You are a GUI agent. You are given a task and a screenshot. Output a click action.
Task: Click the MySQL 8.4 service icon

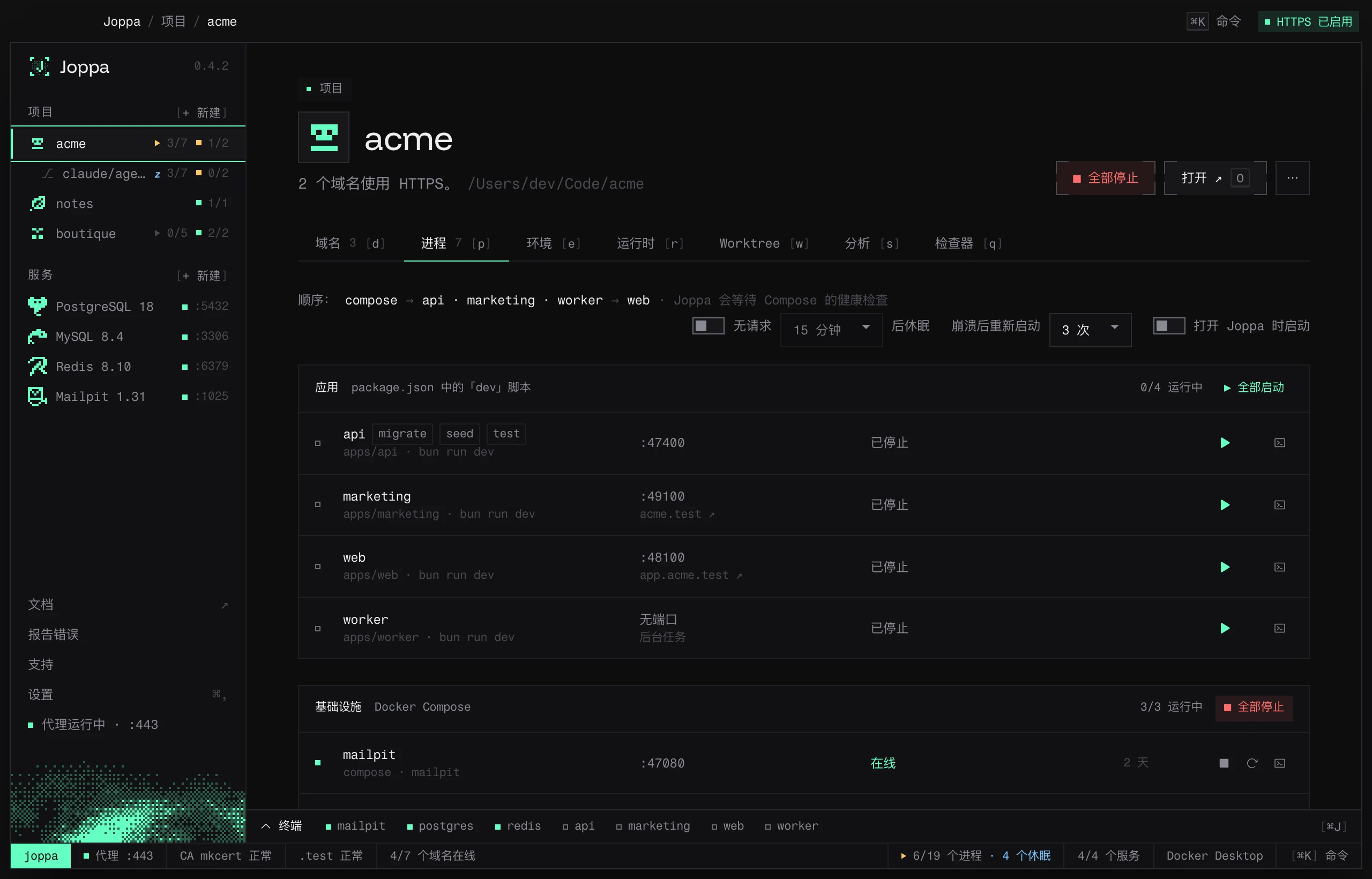point(38,336)
